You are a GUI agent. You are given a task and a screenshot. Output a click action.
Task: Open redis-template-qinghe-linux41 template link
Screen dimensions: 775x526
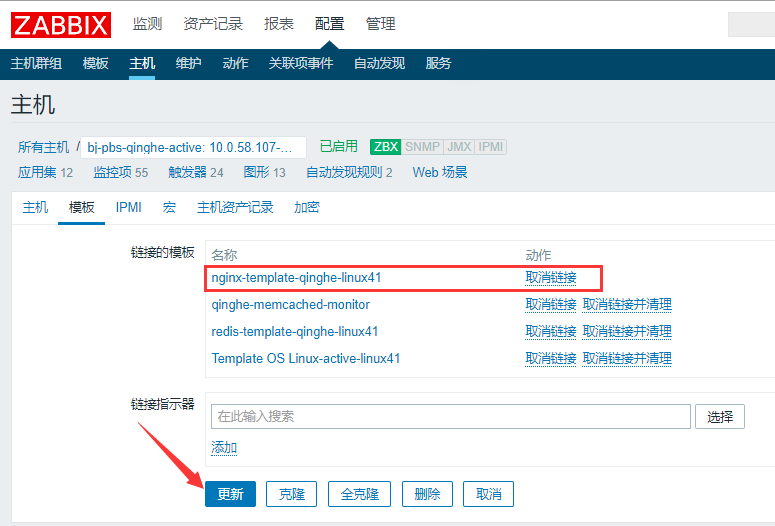[295, 332]
